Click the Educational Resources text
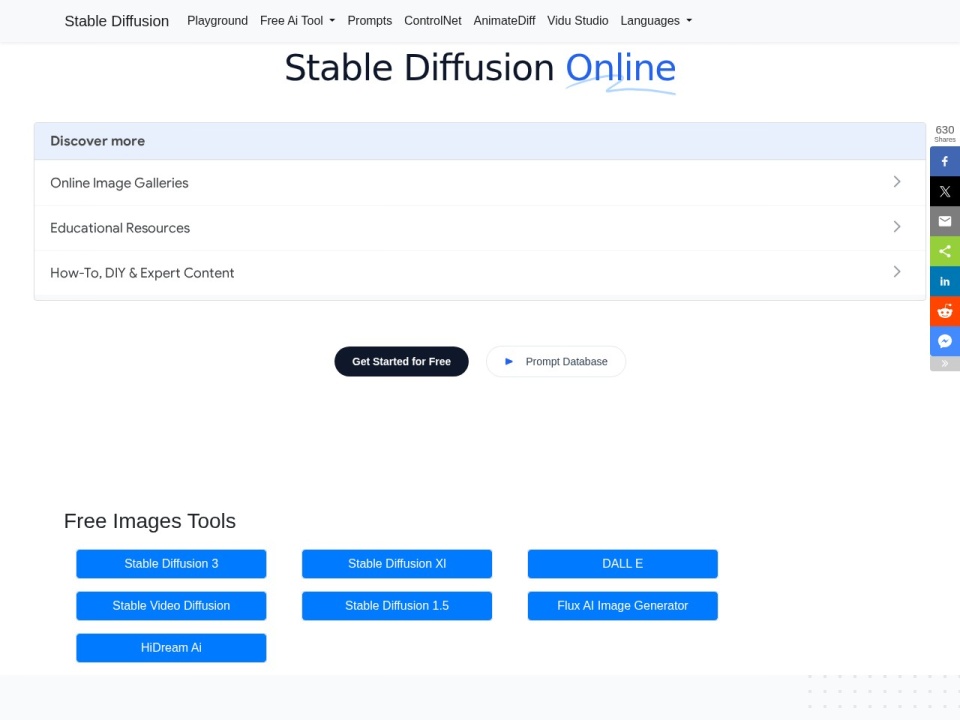The height and width of the screenshot is (720, 960). (x=120, y=228)
